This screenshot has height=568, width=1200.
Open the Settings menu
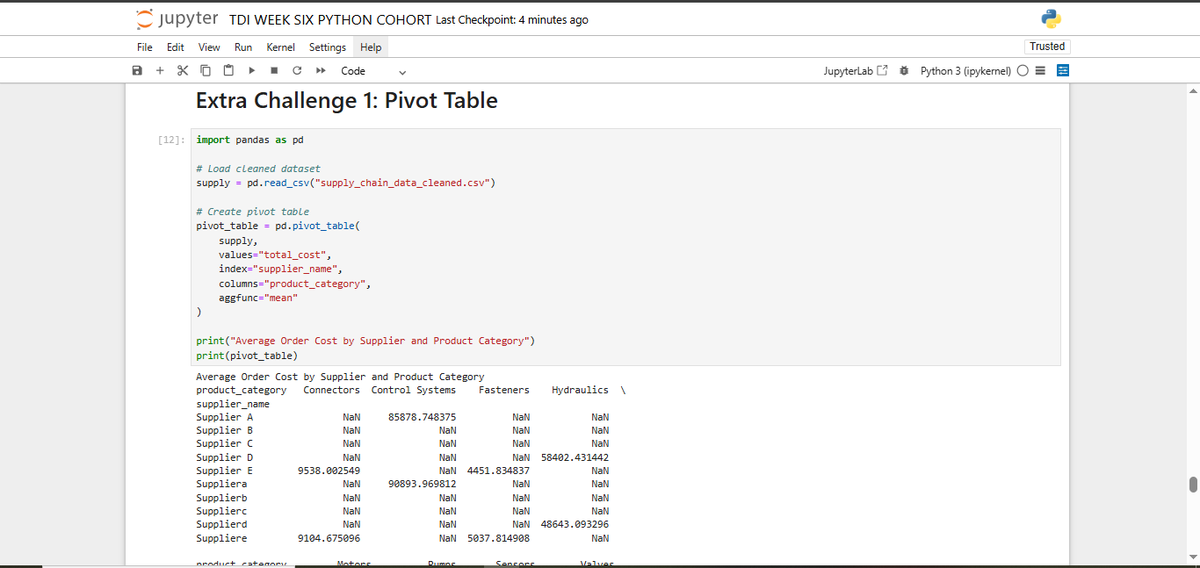327,47
